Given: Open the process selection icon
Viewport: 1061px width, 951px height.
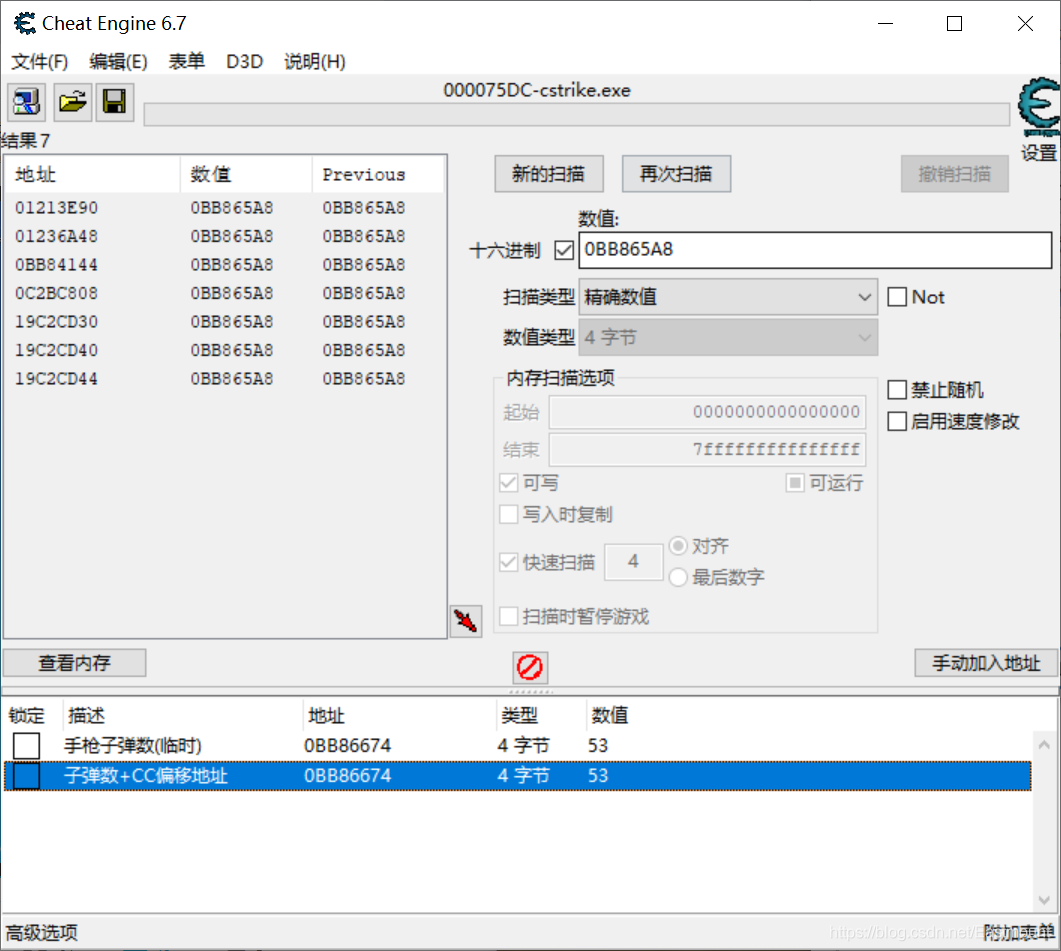Looking at the screenshot, I should (26, 102).
